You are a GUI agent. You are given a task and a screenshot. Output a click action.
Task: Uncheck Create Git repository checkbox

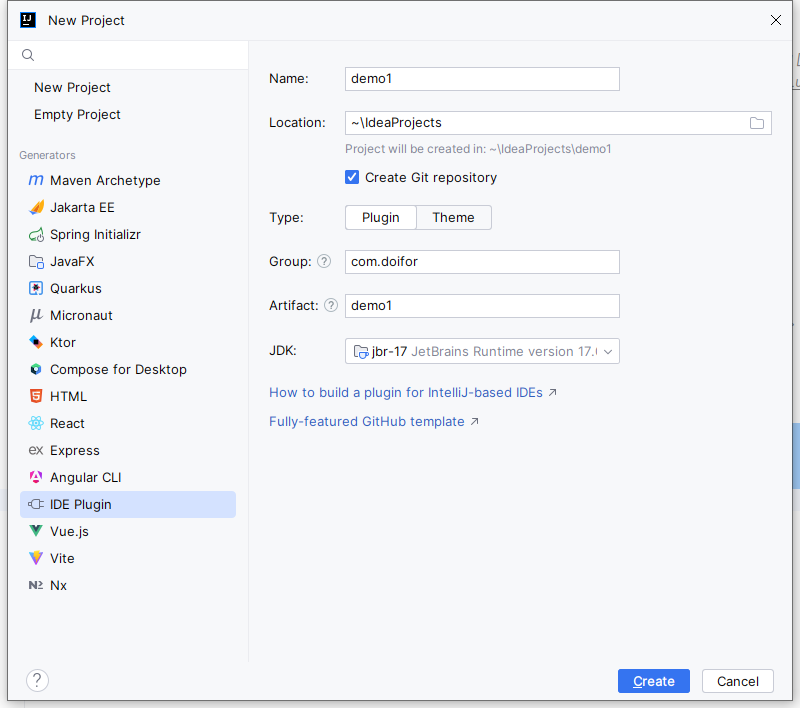pyautogui.click(x=352, y=177)
